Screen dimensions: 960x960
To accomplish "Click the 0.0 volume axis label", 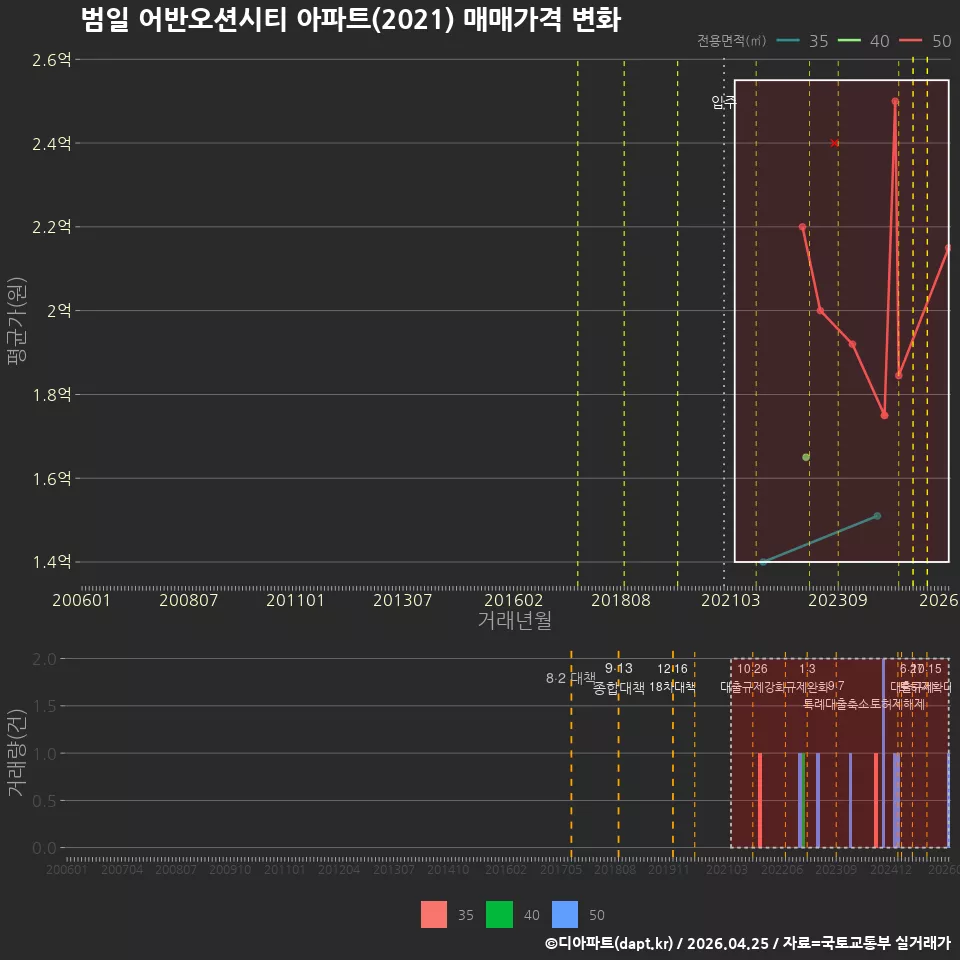I will [x=44, y=848].
